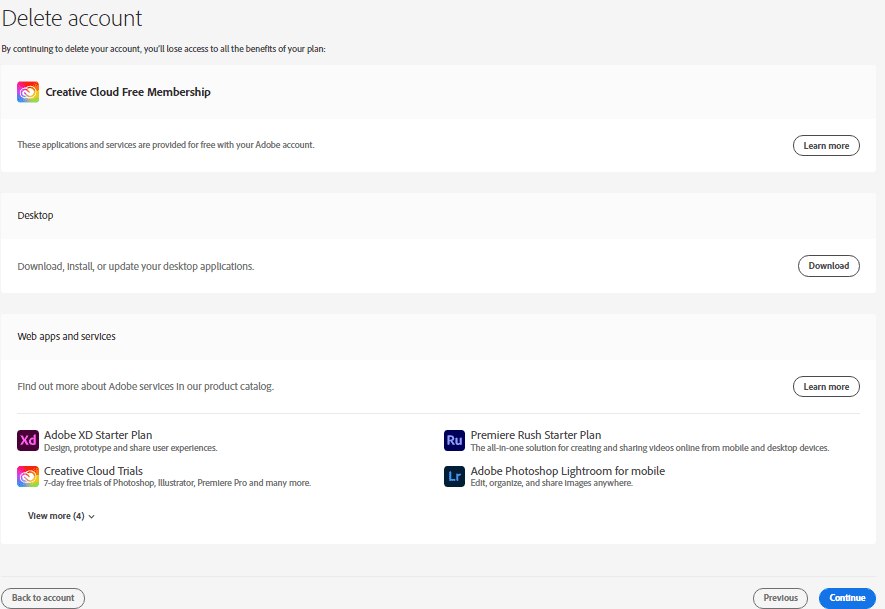Open Learn more for free membership
885x609 pixels.
pyautogui.click(x=826, y=146)
